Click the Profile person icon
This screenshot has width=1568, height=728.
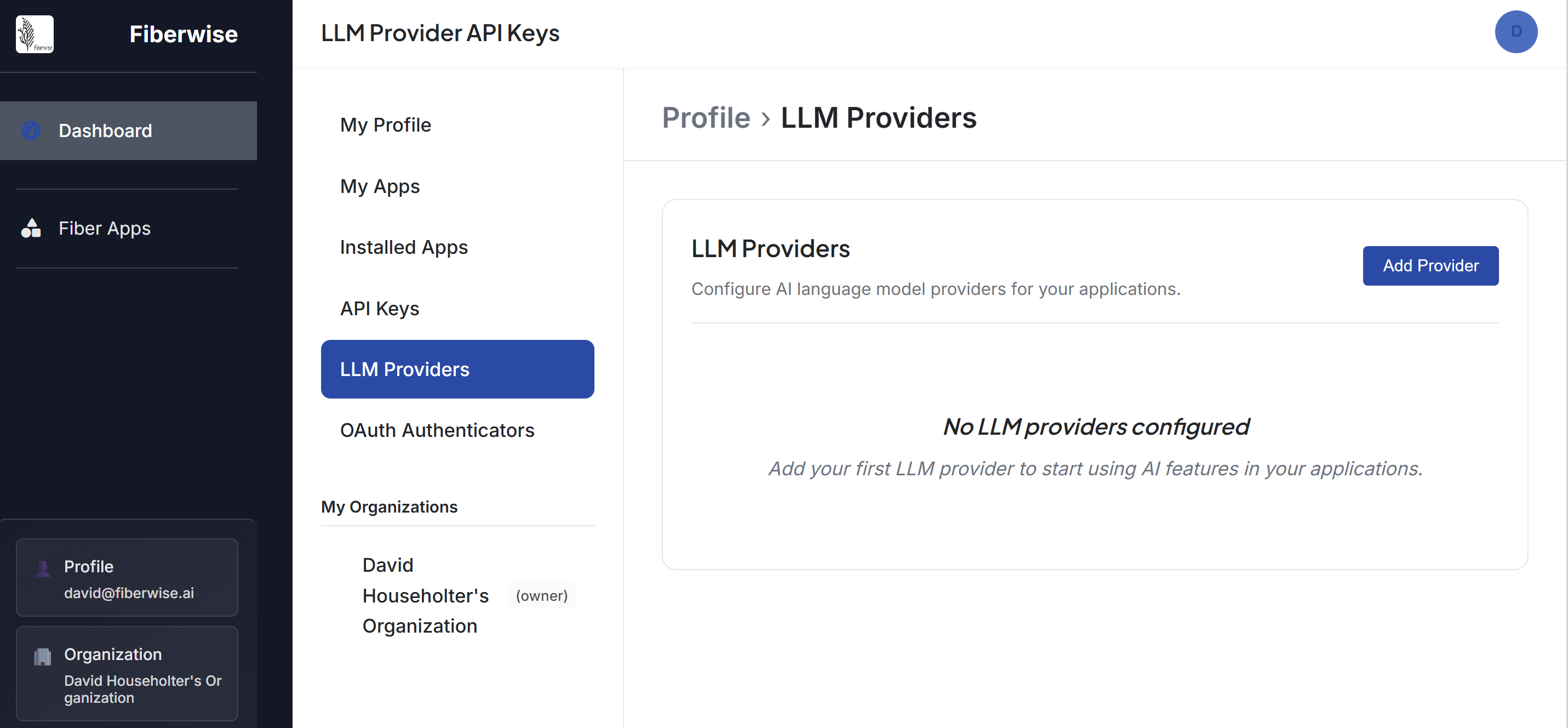[x=43, y=568]
